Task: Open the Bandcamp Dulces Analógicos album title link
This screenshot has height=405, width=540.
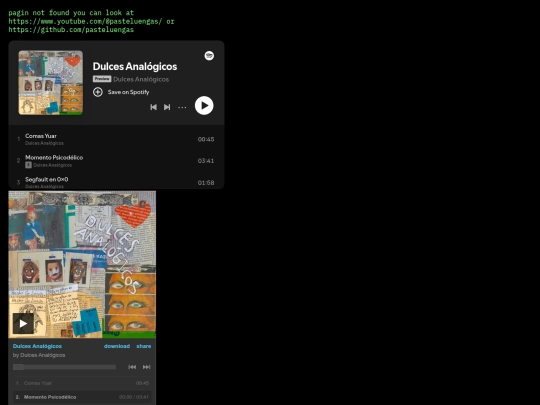Action: tap(37, 346)
